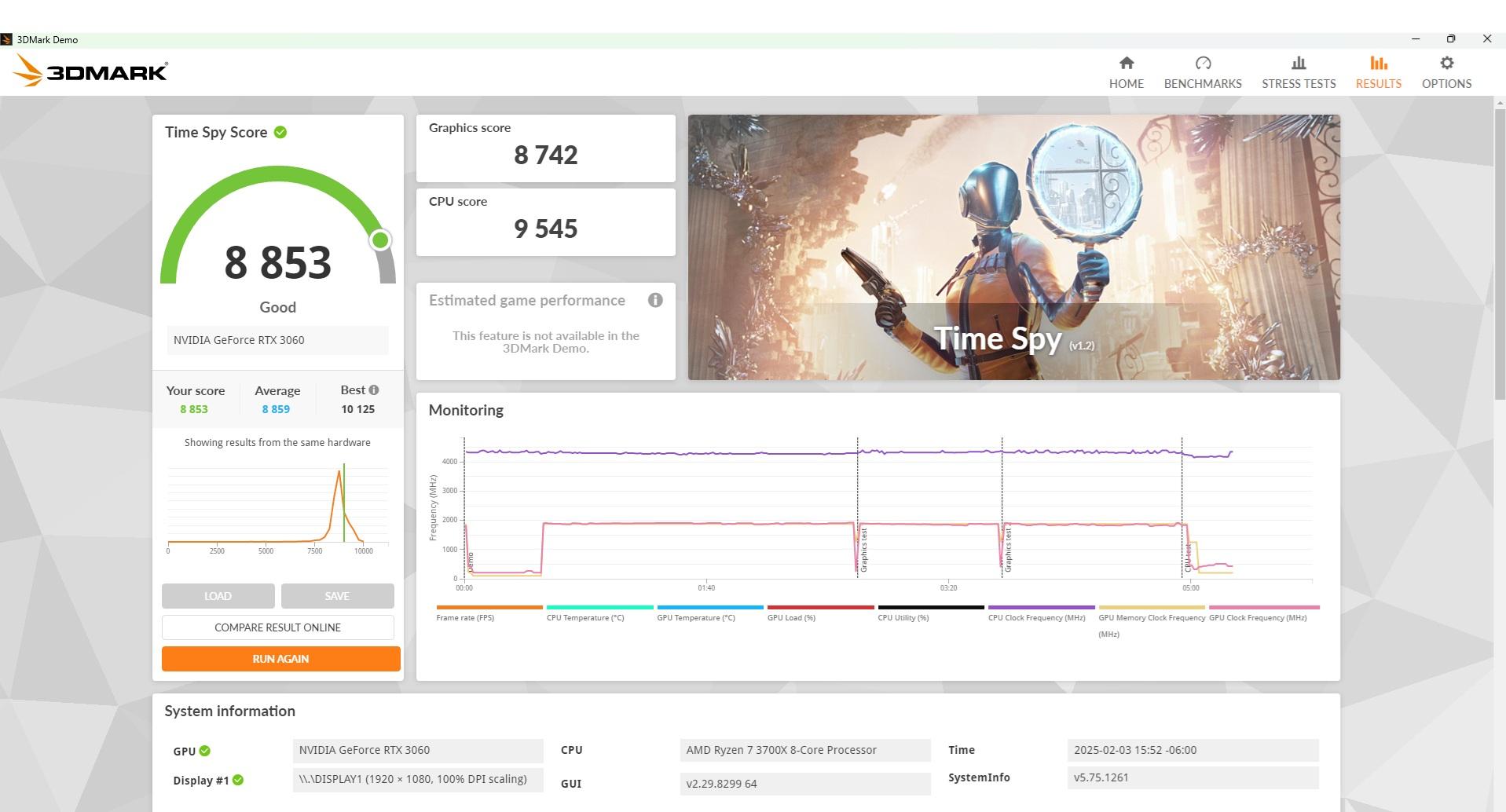Go to the BENCHMARKS tab
This screenshot has width=1506, height=812.
click(1202, 72)
